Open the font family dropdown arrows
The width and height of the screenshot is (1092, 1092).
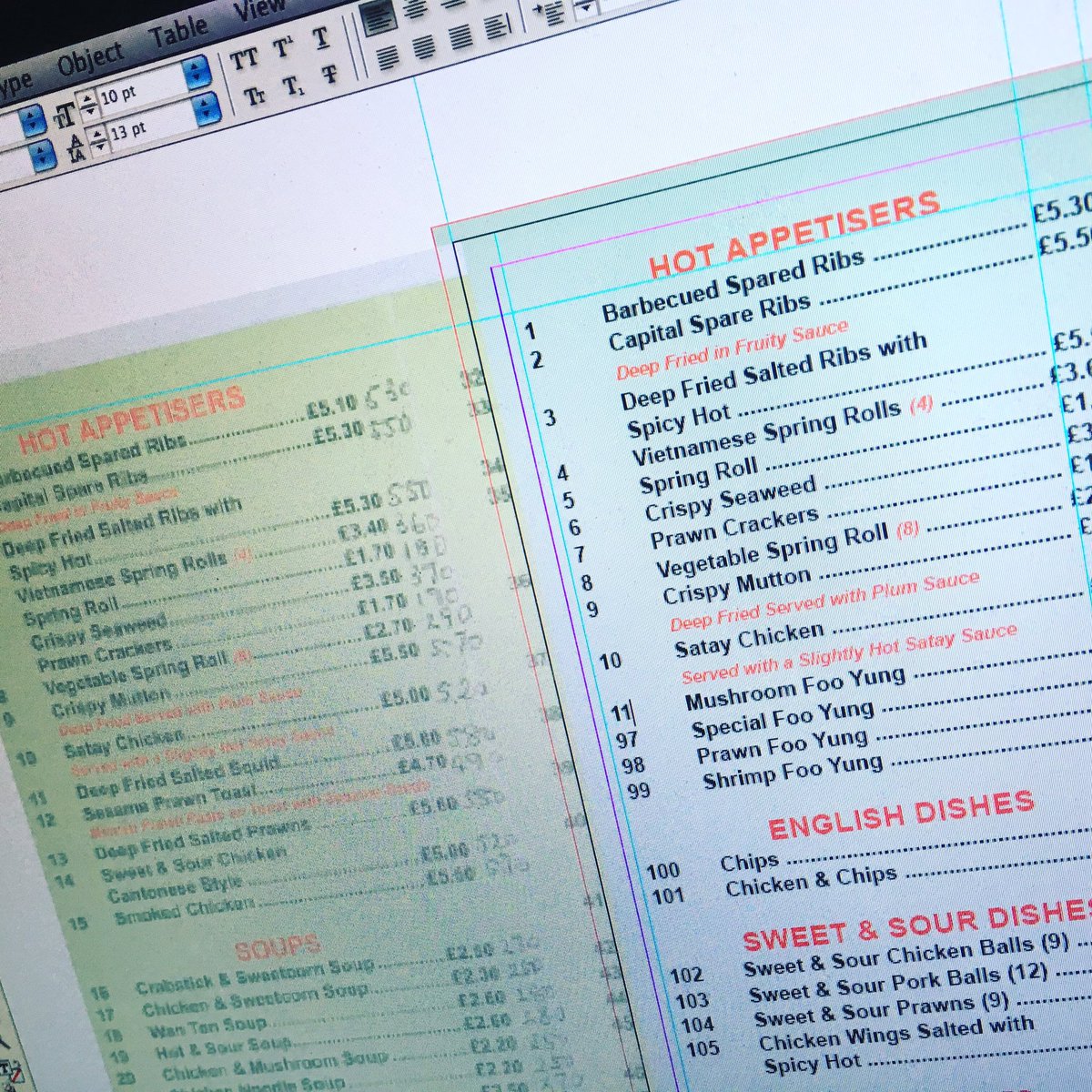pyautogui.click(x=32, y=122)
